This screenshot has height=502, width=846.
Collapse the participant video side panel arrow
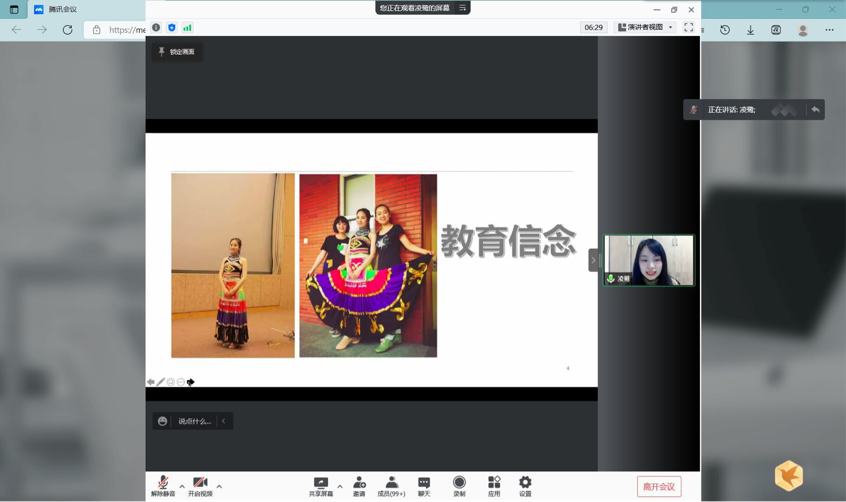tap(593, 260)
